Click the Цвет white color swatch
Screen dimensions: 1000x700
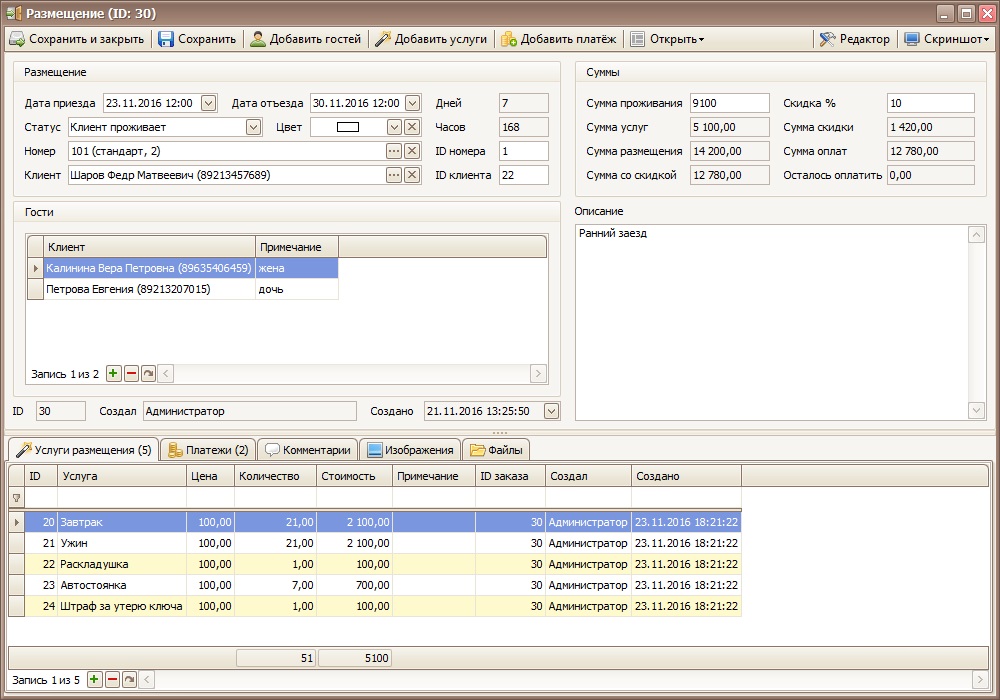[348, 127]
